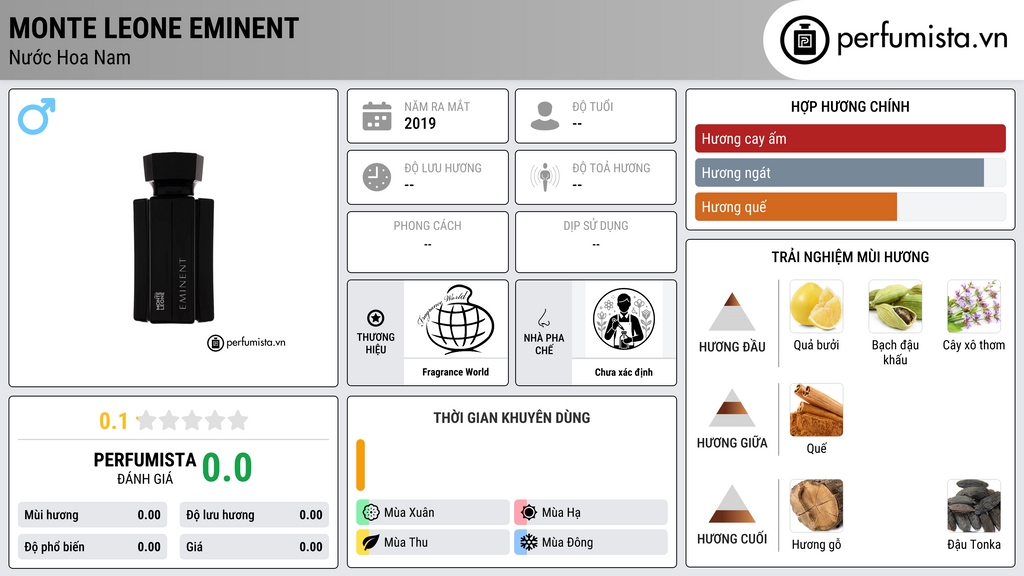Click the calendar icon beside Năm ra mắt
The height and width of the screenshot is (576, 1024).
click(377, 116)
